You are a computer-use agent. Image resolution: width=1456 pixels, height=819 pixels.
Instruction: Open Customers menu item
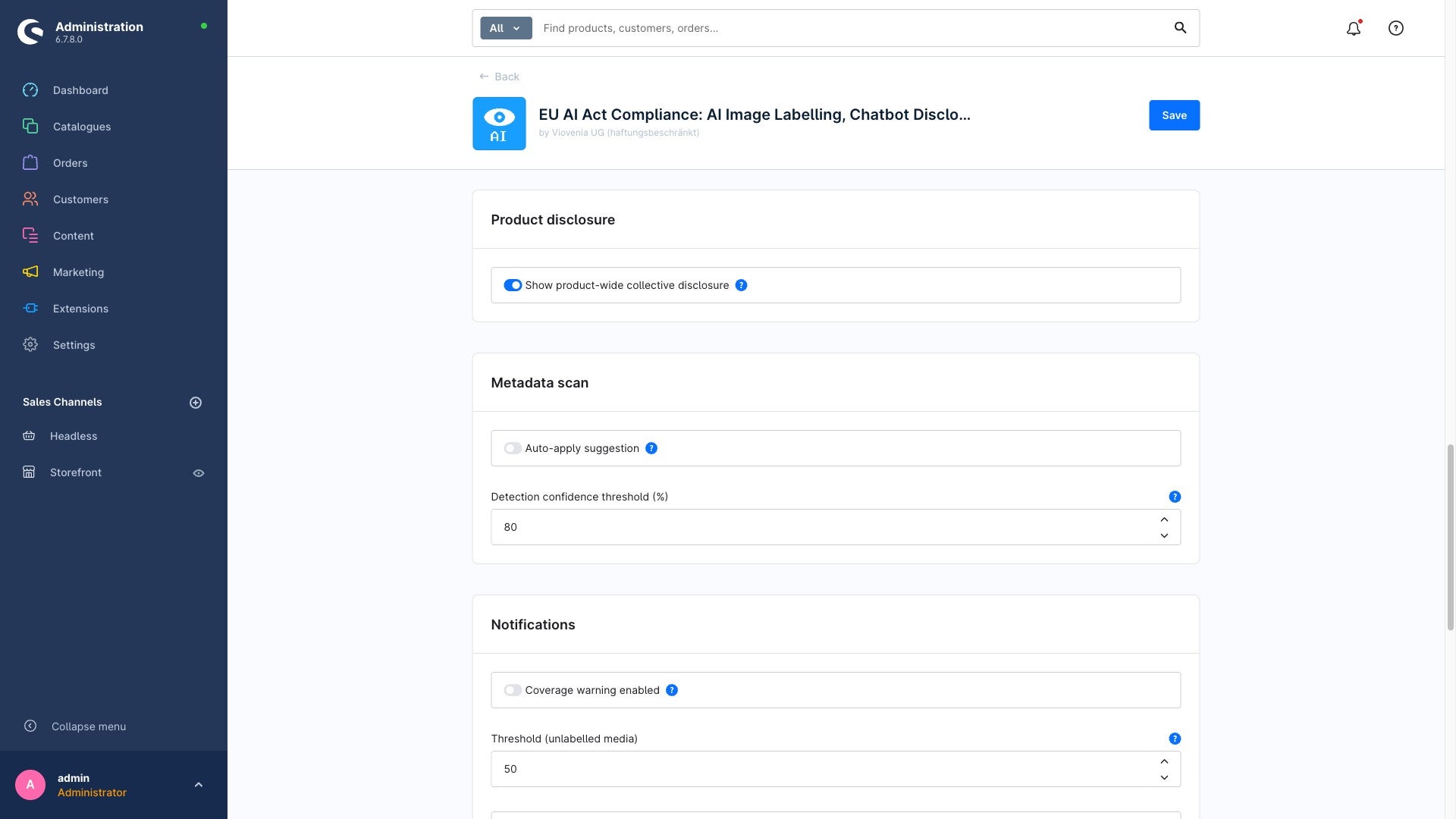(x=80, y=199)
